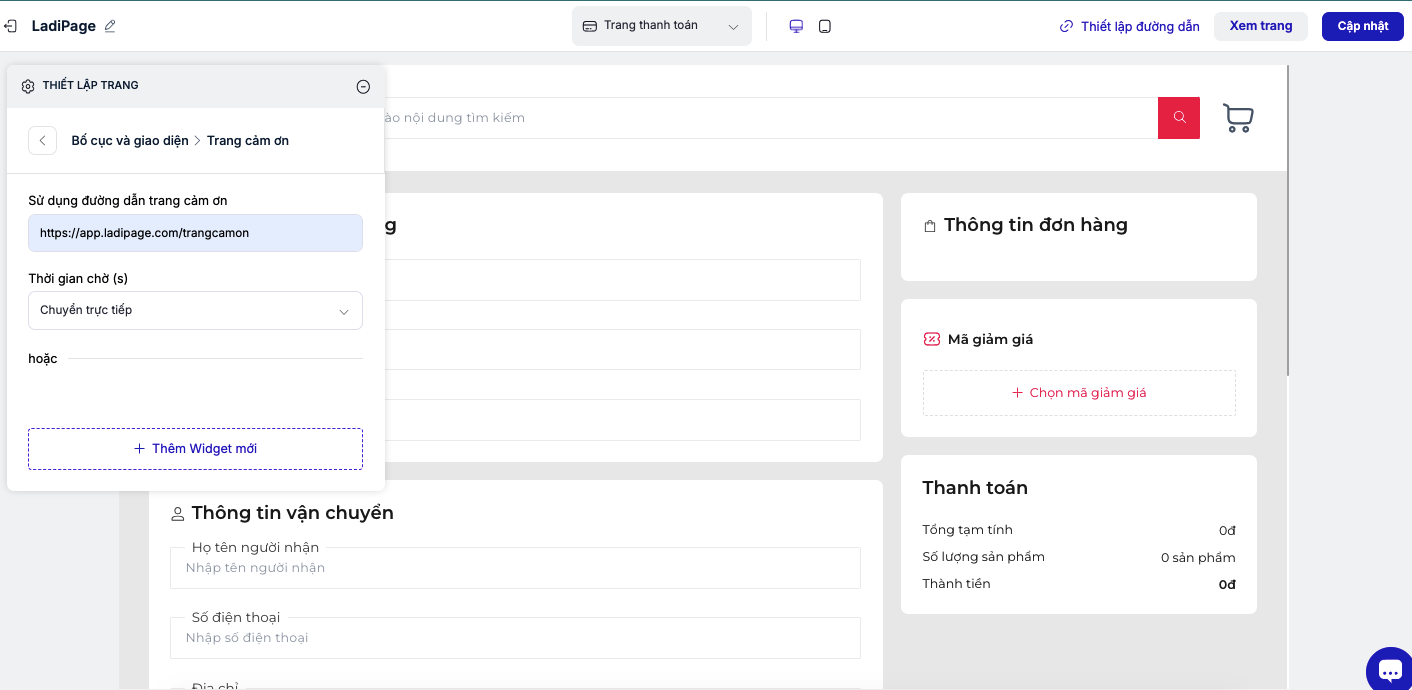Click the link icon of Thiết lập đường dẫn
Screen dimensions: 1412x690
(x=1067, y=26)
